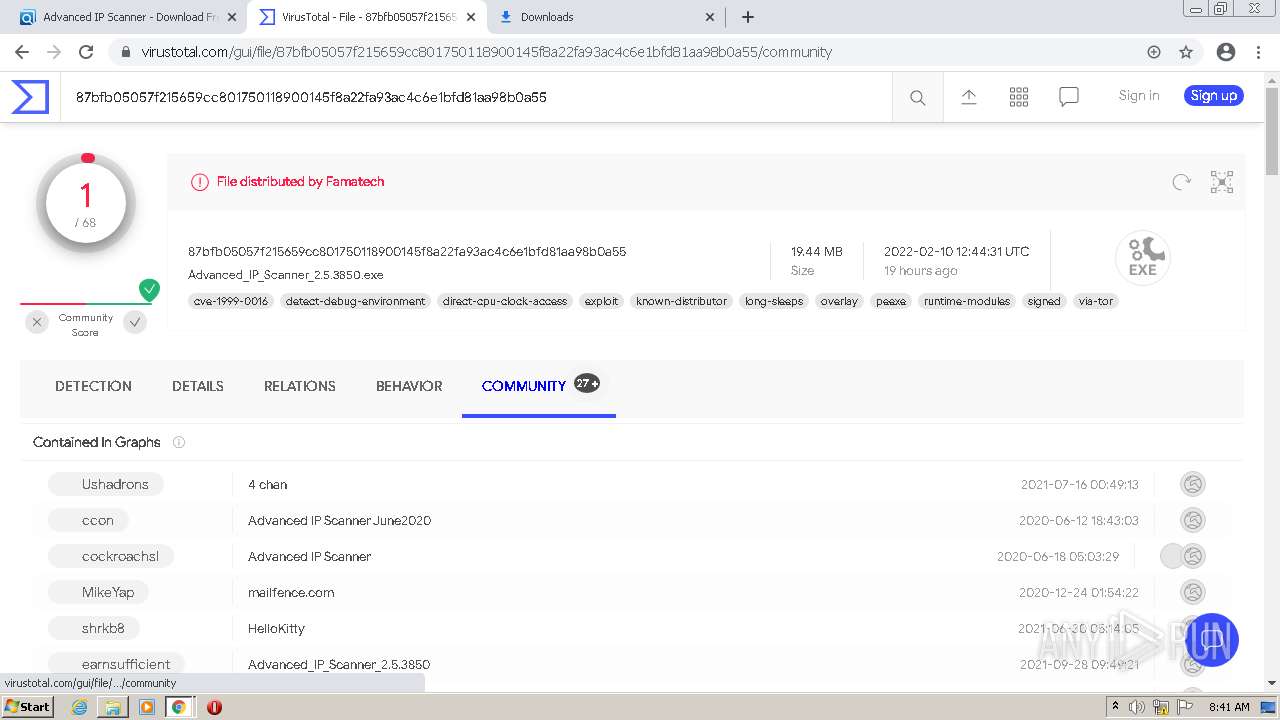Click the ccon user chip
The height and width of the screenshot is (720, 1280).
coord(88,520)
